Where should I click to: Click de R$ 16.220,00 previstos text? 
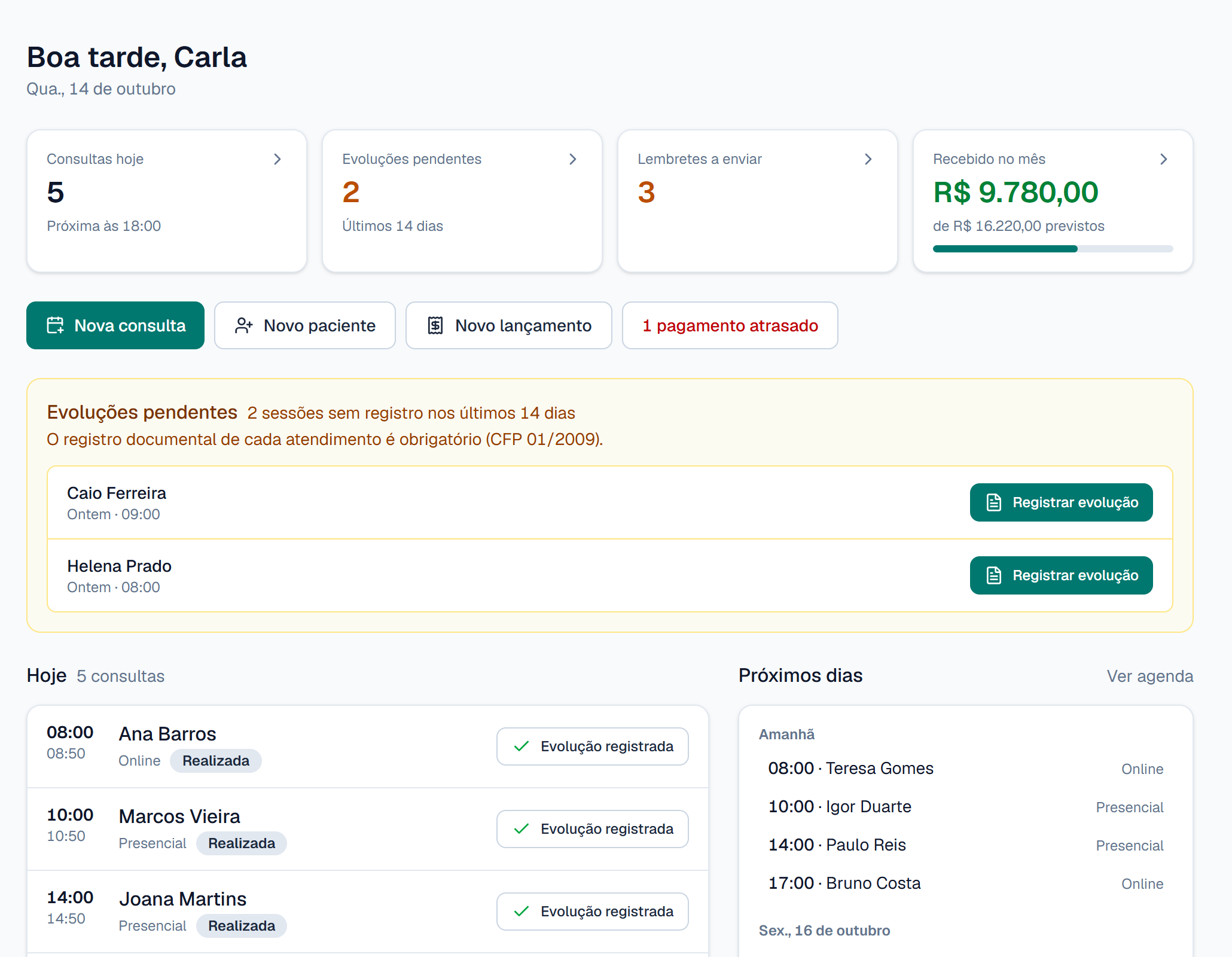1018,226
